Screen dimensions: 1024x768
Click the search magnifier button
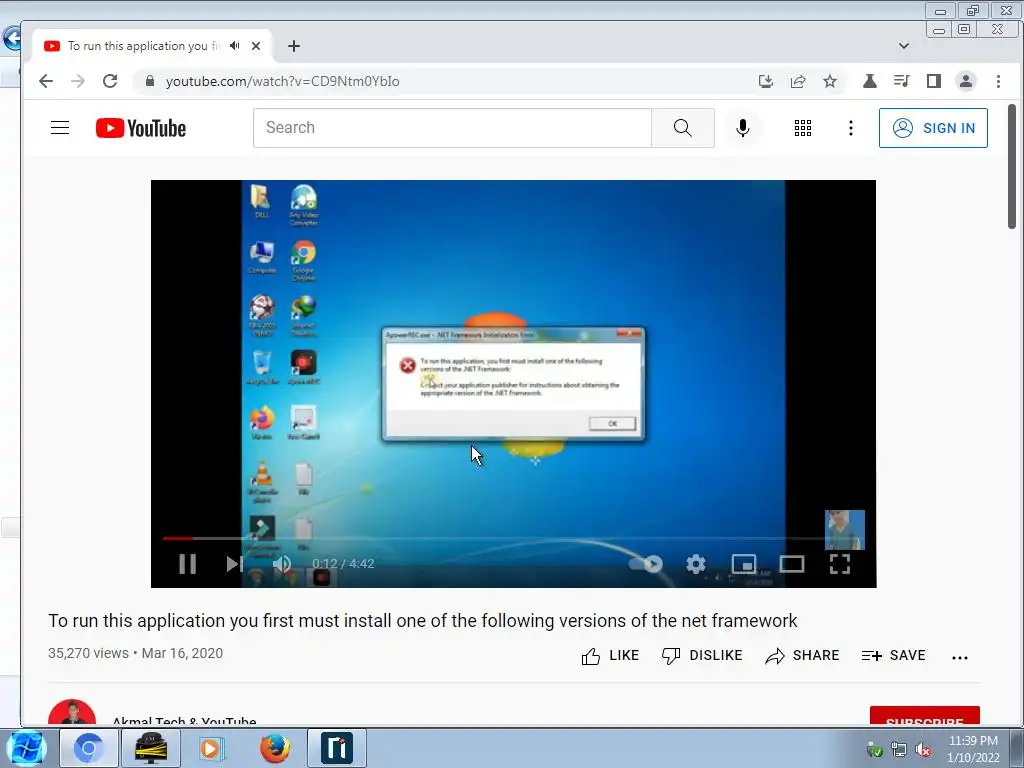click(682, 128)
